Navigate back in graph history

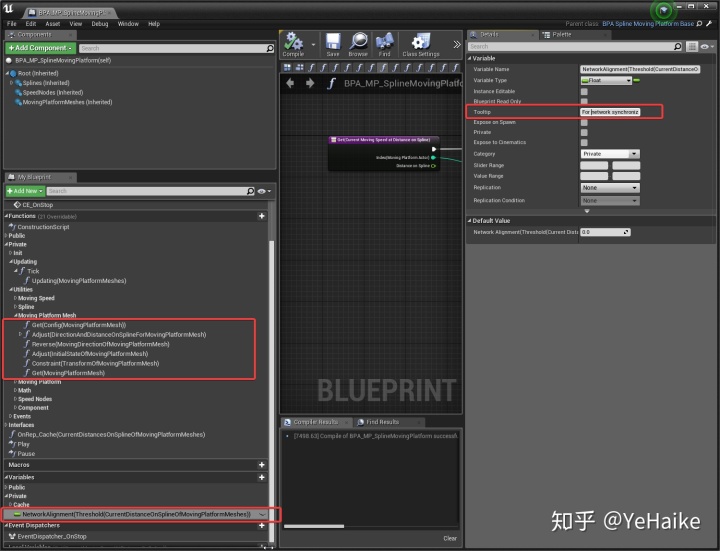pos(290,83)
